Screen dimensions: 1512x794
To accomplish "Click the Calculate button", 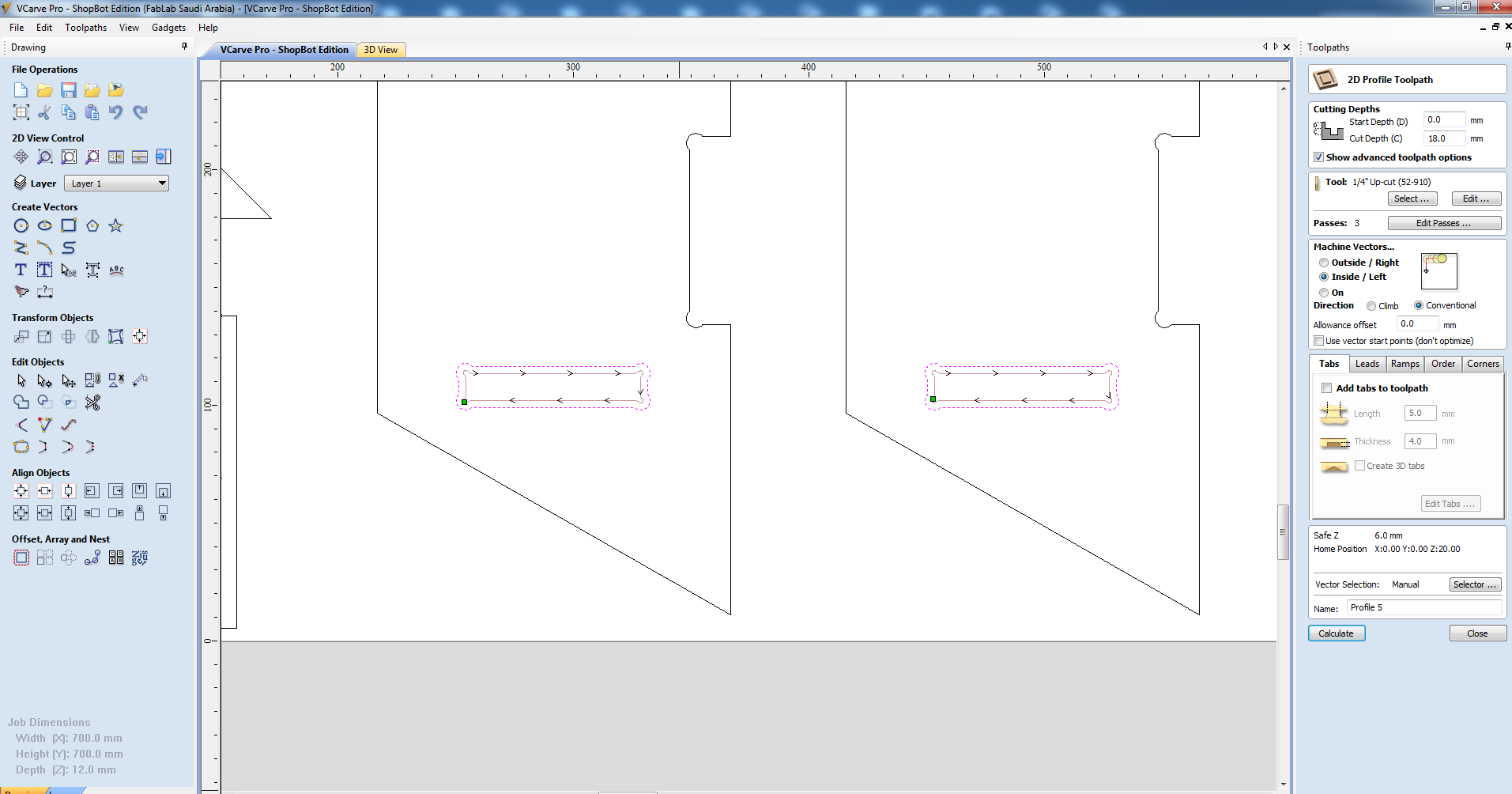I will click(x=1337, y=633).
